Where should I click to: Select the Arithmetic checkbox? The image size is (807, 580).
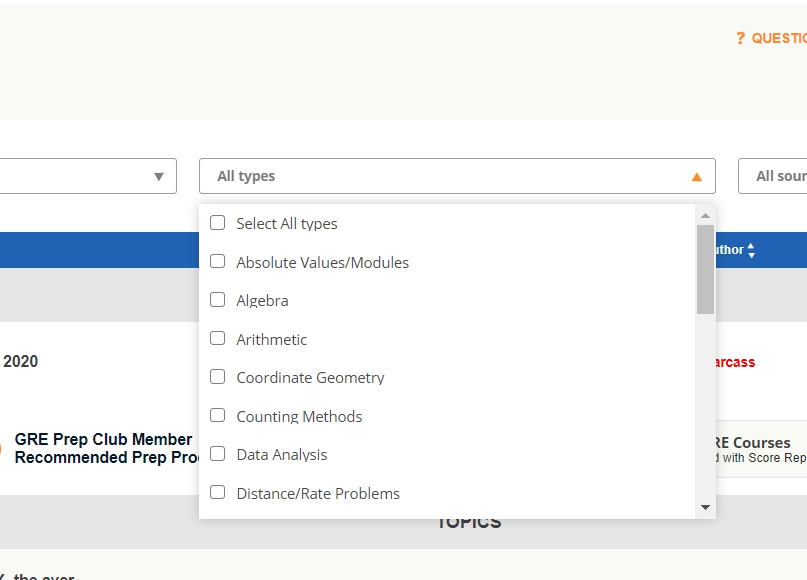(x=217, y=339)
